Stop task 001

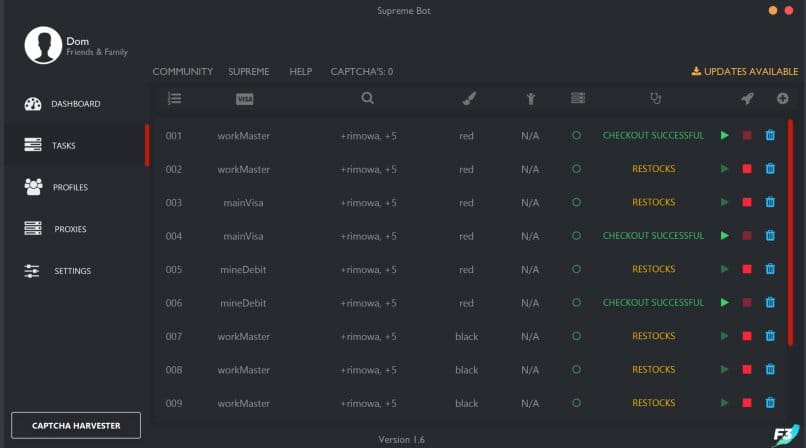(x=747, y=135)
